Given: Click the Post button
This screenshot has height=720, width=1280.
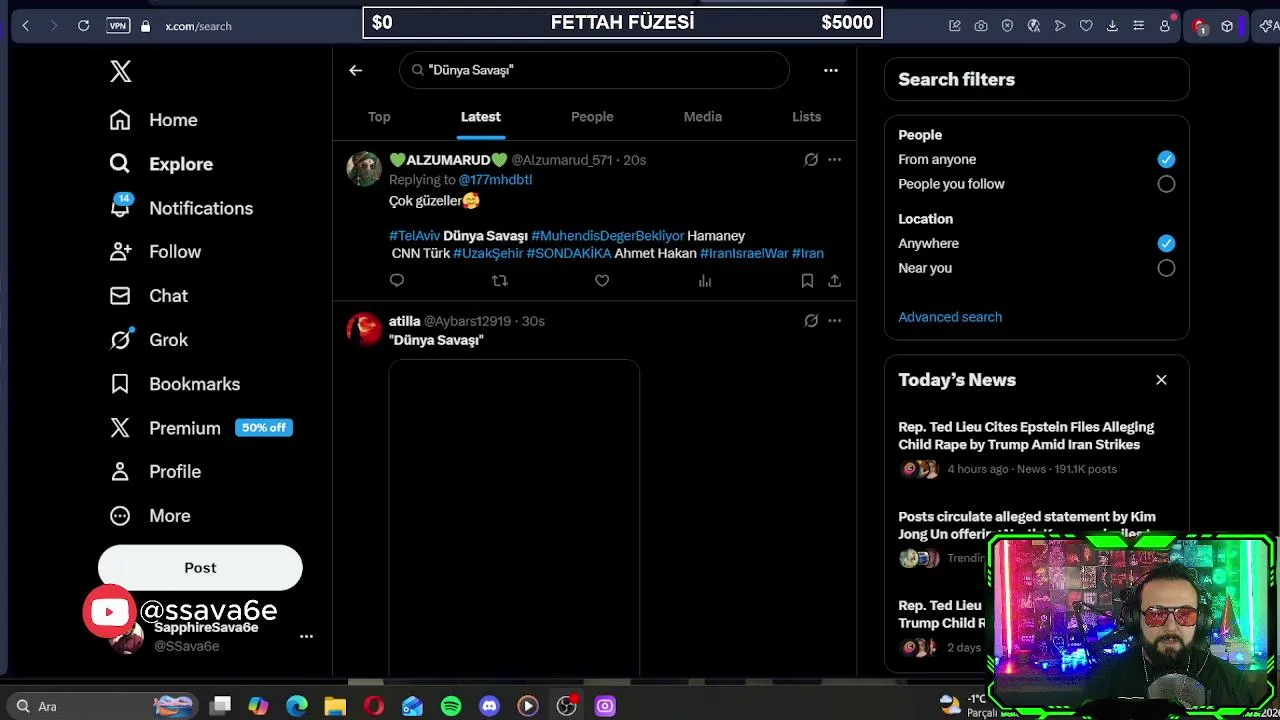Looking at the screenshot, I should 200,568.
